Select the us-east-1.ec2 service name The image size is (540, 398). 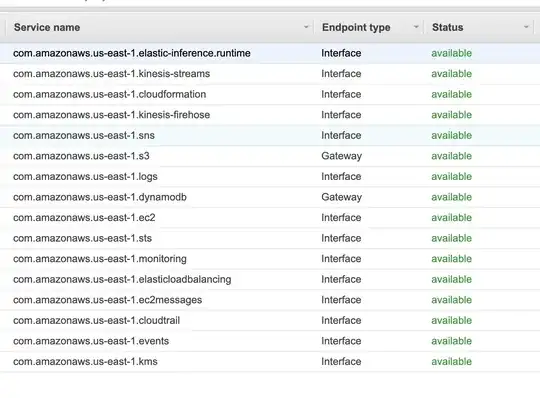[84, 218]
